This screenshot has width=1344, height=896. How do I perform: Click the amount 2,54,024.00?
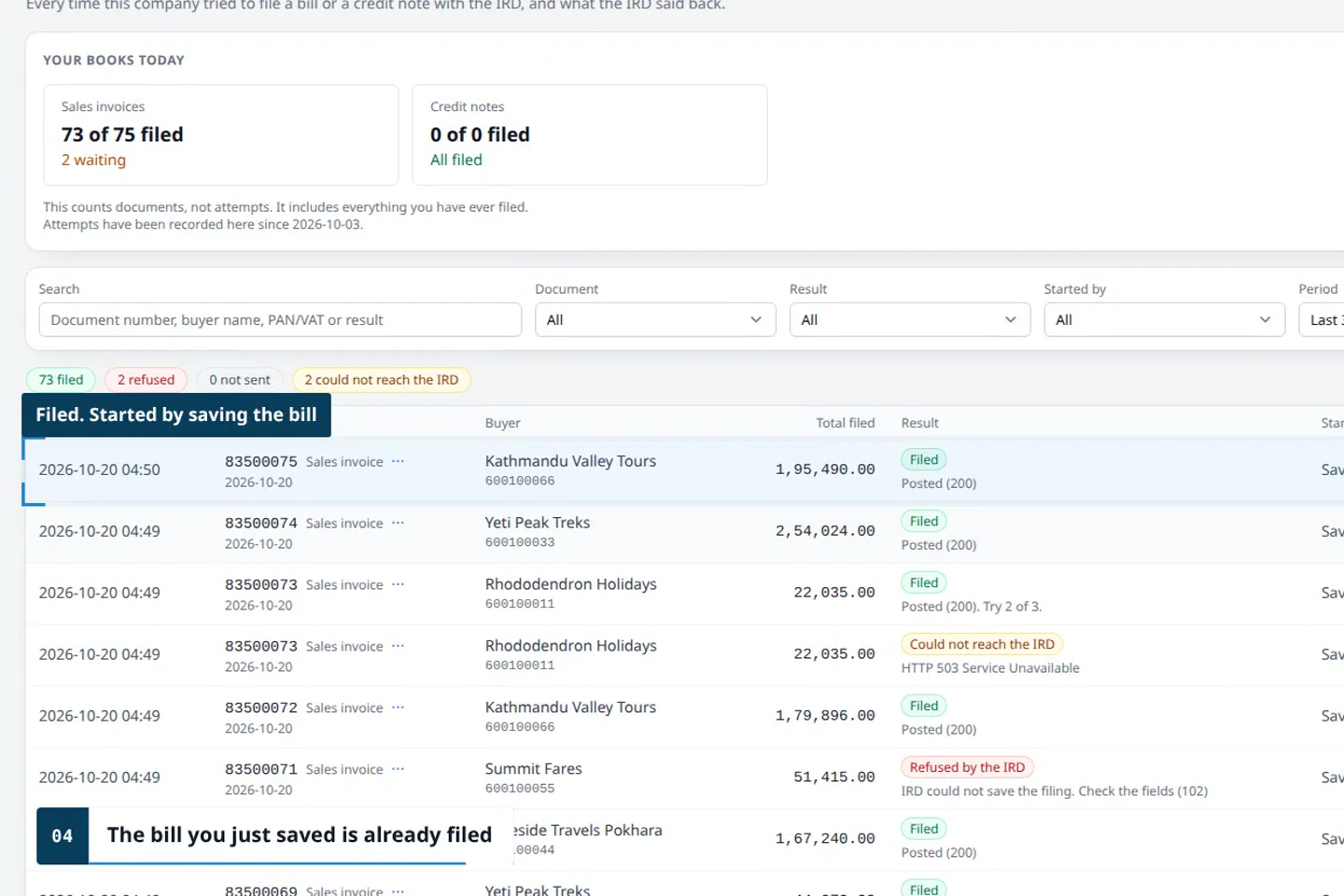[825, 531]
